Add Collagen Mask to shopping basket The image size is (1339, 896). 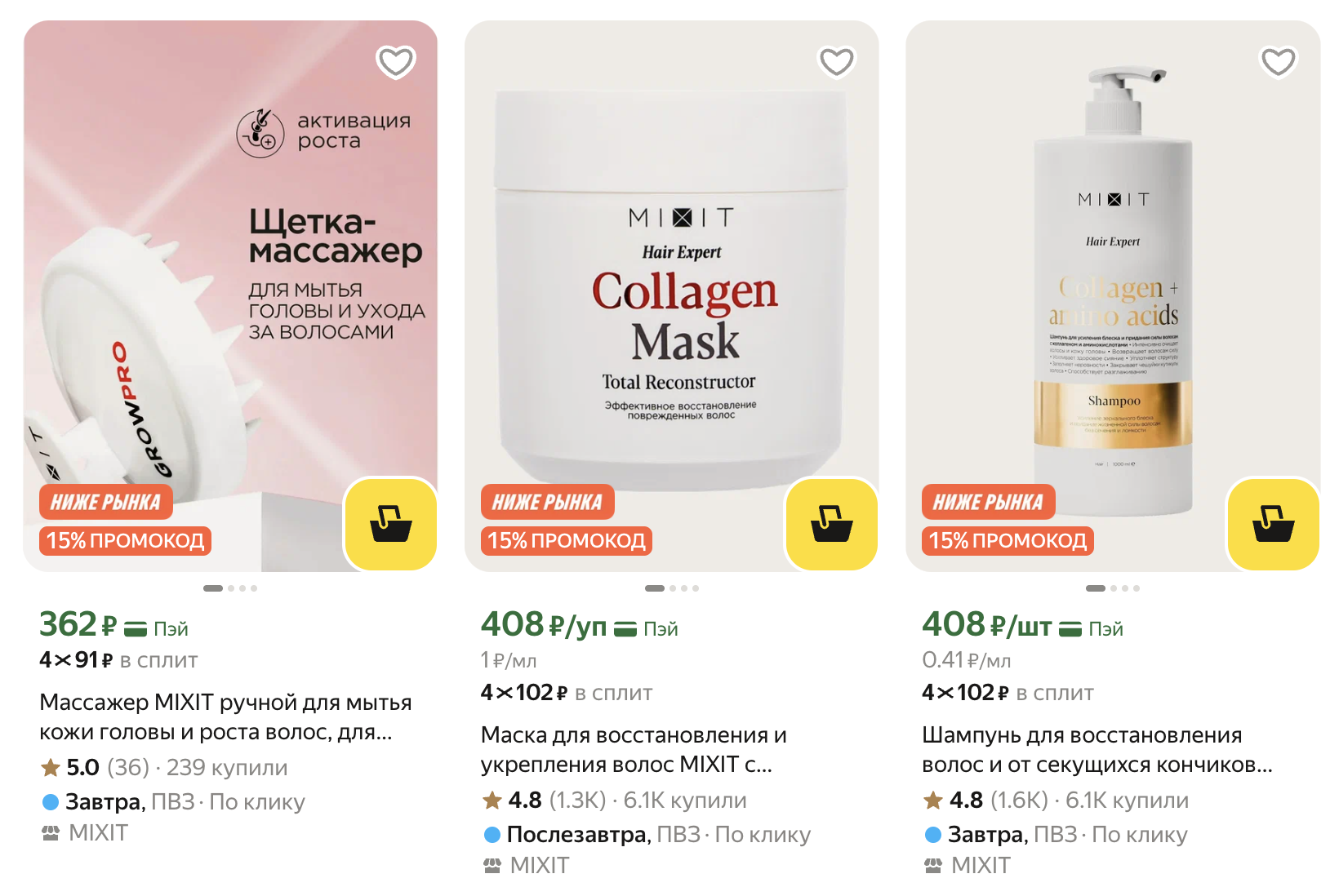(x=832, y=524)
